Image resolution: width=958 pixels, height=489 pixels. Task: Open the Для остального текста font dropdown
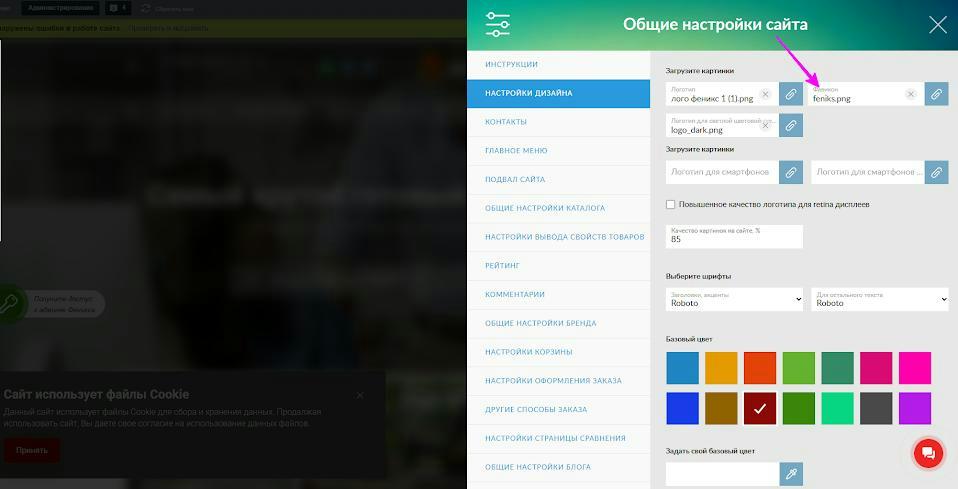(x=879, y=298)
